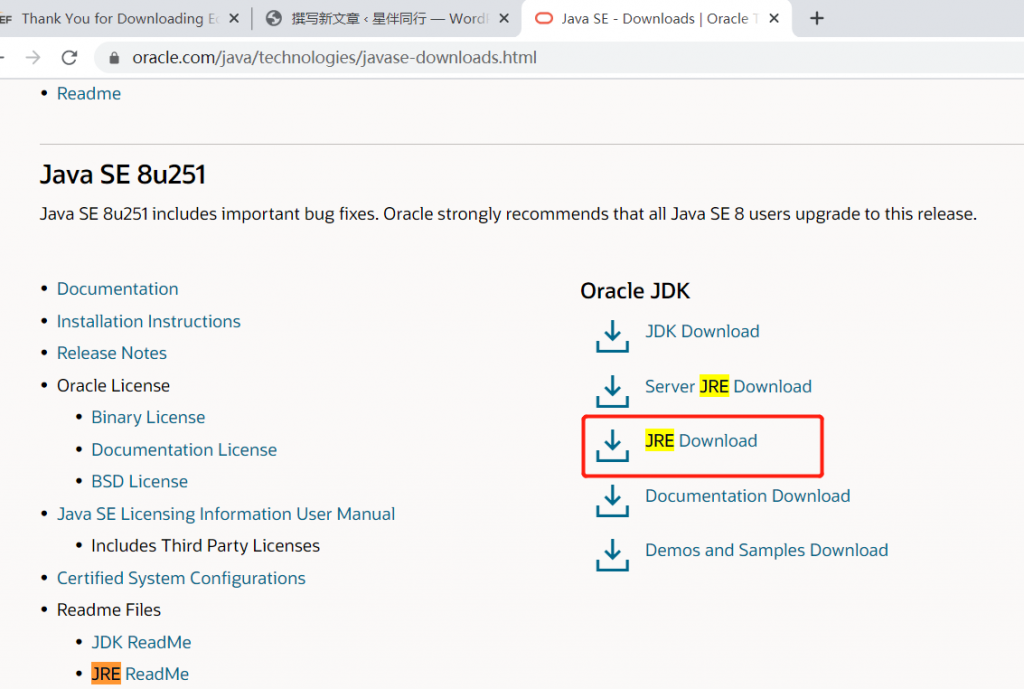Close the Thank You for Downloading tab

[234, 18]
